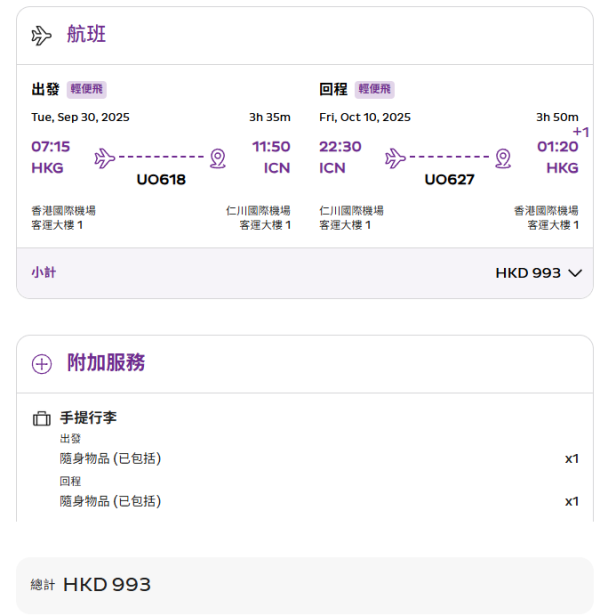The width and height of the screenshot is (600, 616).
Task: Click 香港國際機場 under the return flight
Action: 546,211
